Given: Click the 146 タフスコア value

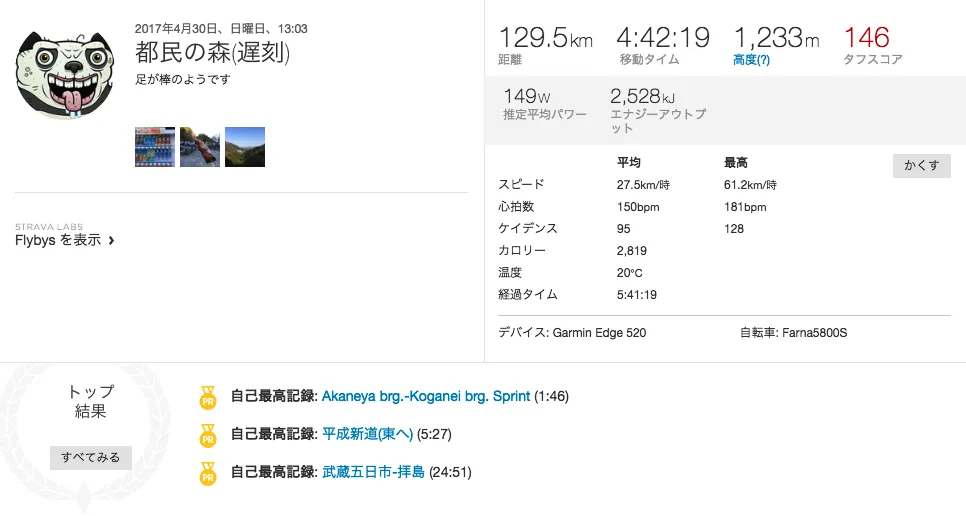Looking at the screenshot, I should [x=866, y=39].
